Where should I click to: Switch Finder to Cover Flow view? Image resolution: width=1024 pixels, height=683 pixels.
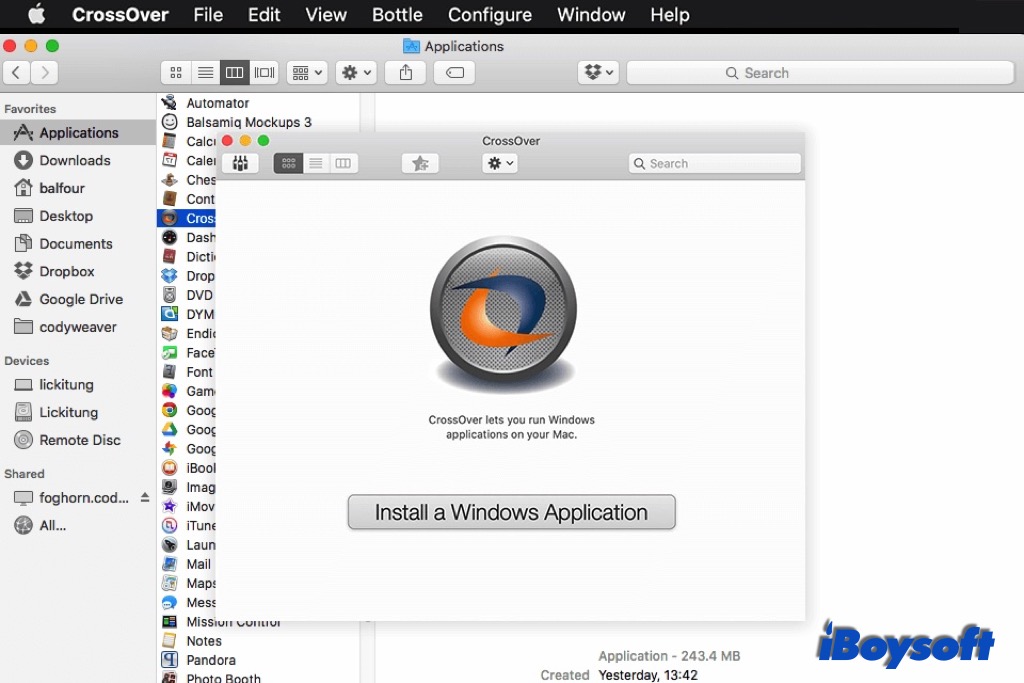coord(264,73)
